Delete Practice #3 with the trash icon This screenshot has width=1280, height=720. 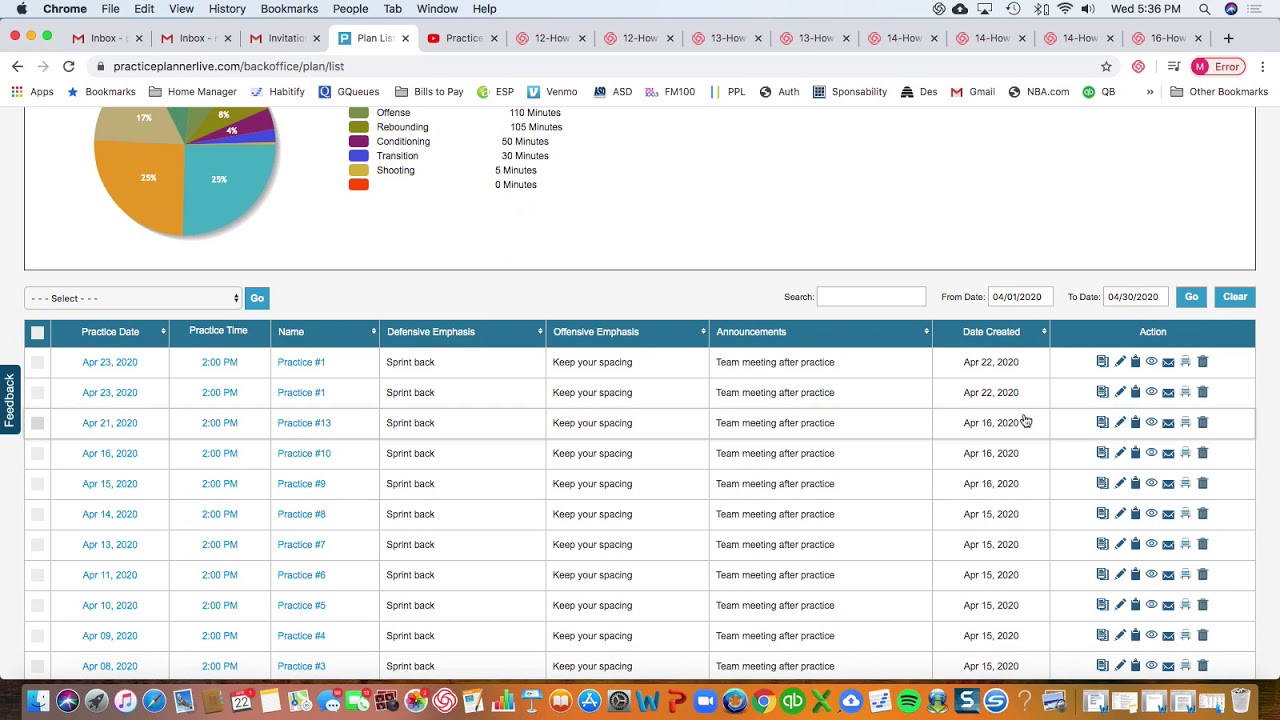[x=1203, y=665]
